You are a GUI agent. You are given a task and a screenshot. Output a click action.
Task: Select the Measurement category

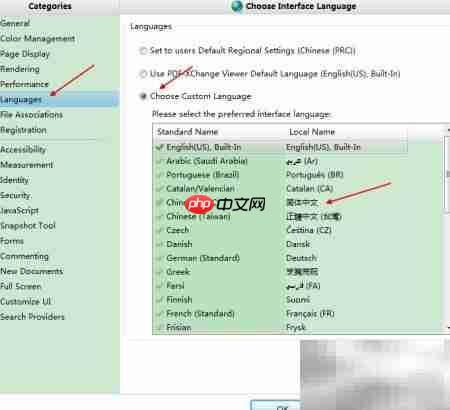pyautogui.click(x=27, y=165)
